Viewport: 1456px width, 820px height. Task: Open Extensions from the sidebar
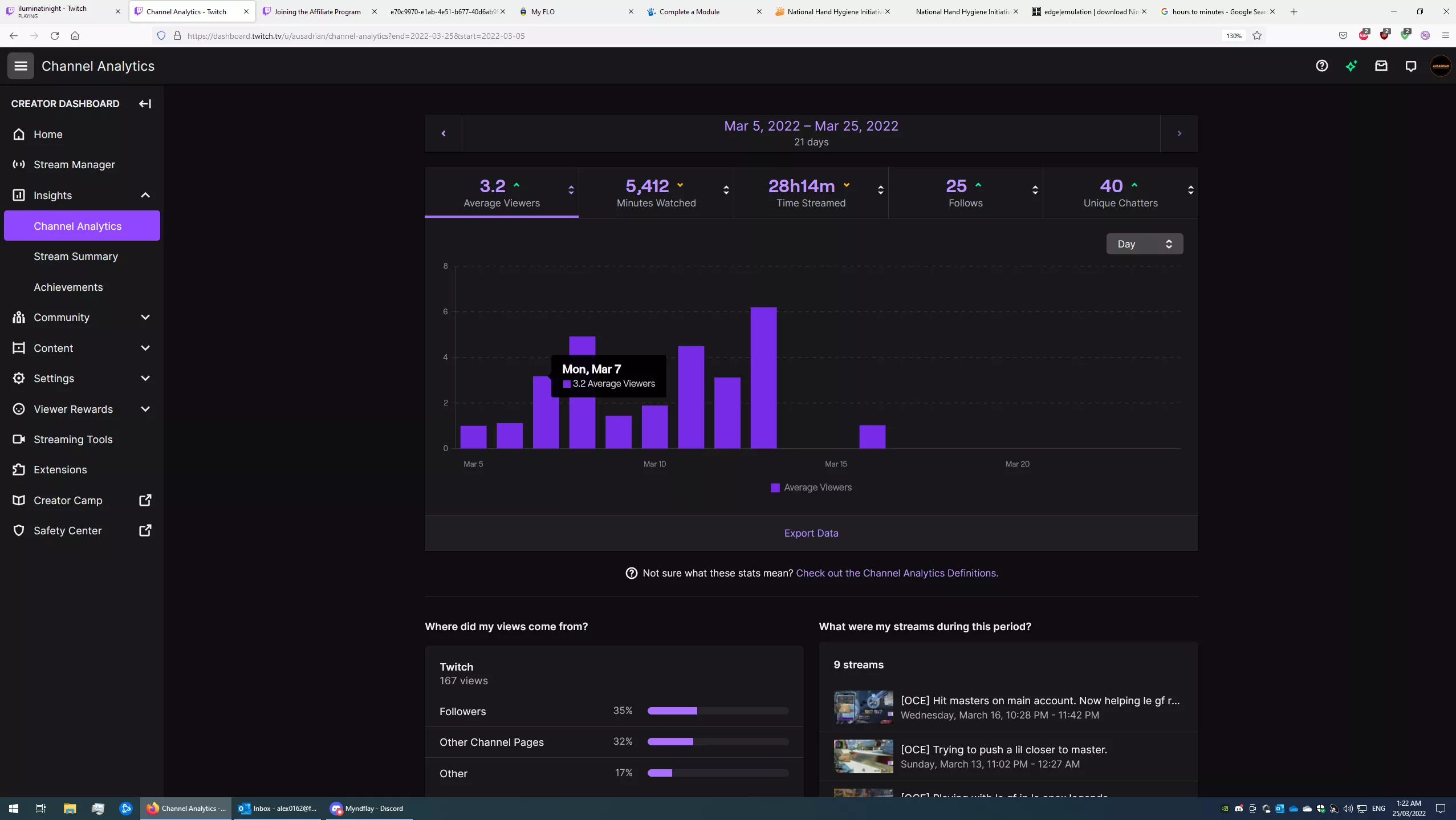(x=59, y=469)
